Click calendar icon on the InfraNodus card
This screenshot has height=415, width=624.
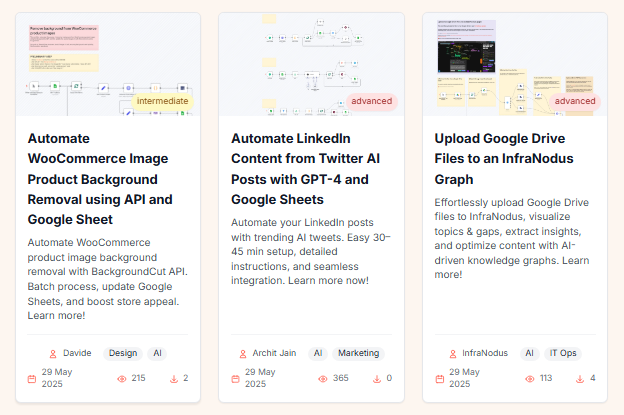[440, 379]
